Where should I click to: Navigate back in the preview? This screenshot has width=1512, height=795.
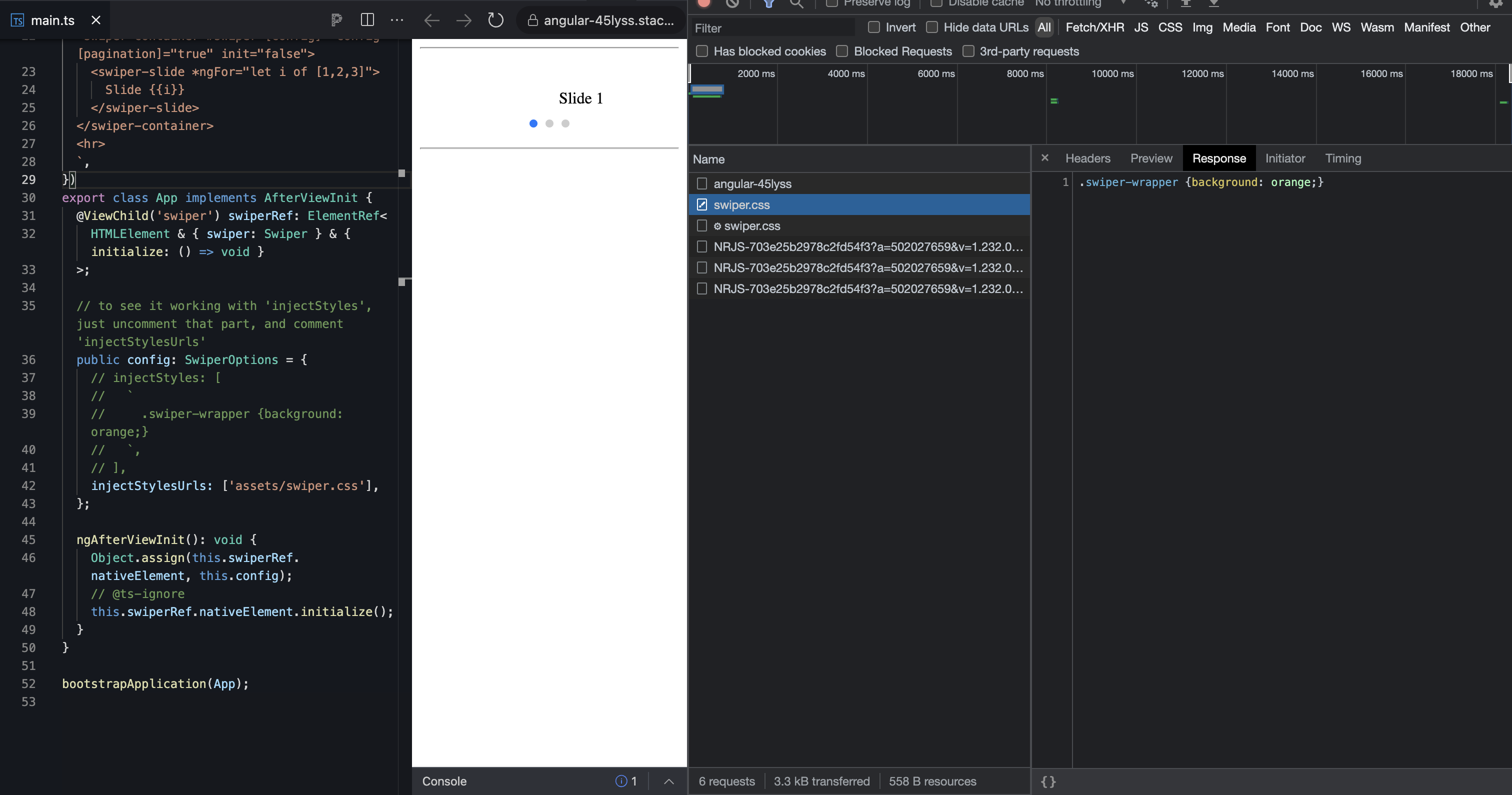coord(431,19)
